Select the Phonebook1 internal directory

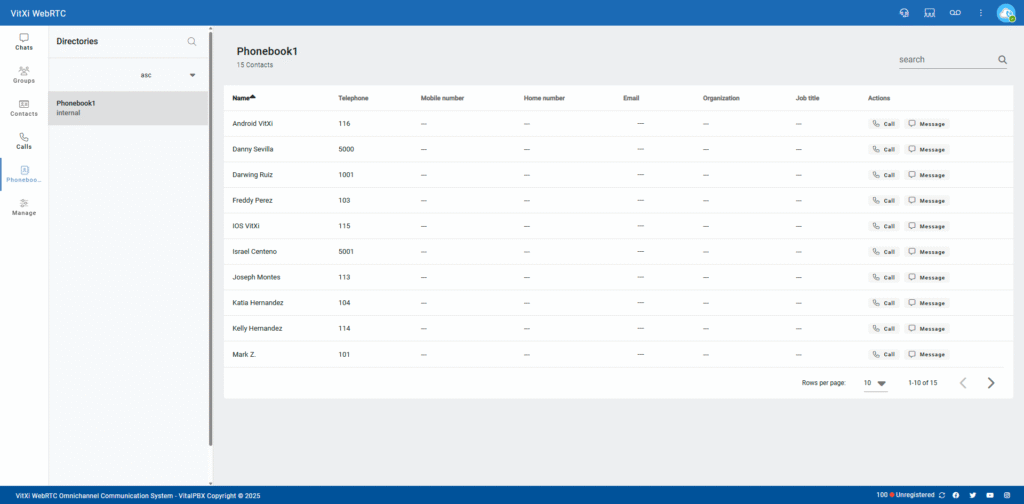point(128,108)
